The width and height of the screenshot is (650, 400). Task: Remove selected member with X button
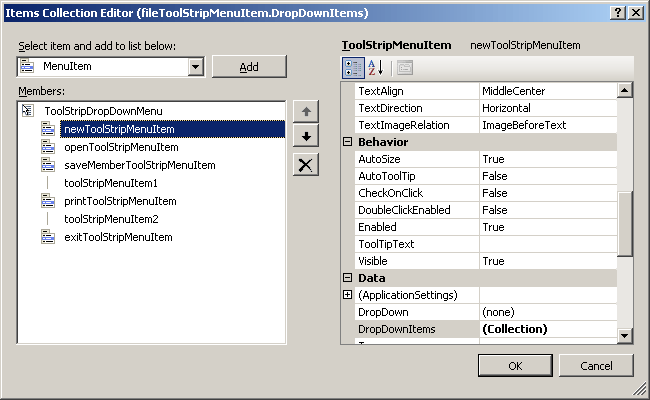[306, 164]
